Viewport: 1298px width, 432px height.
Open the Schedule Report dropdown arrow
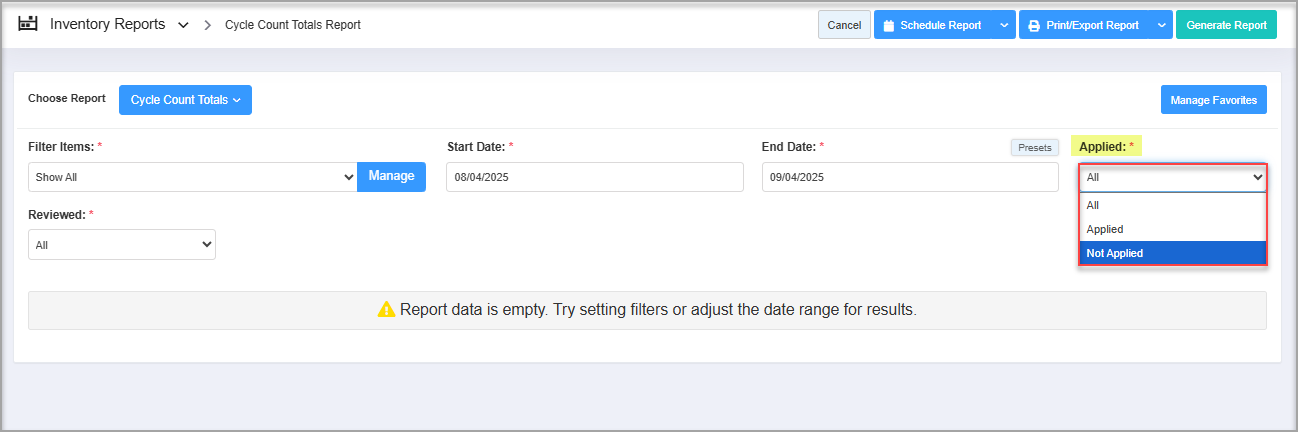(1004, 26)
